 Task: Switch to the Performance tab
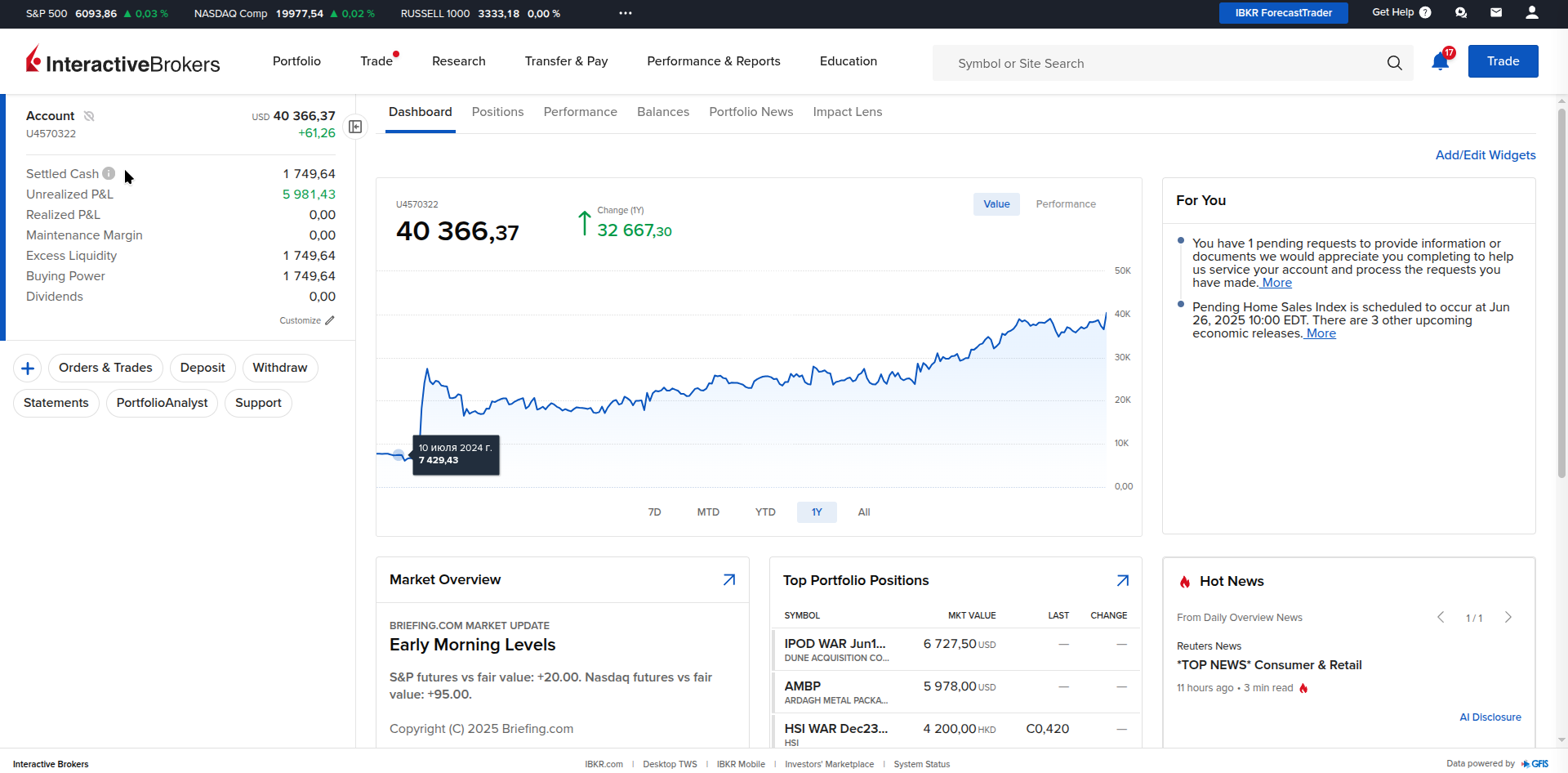click(581, 112)
